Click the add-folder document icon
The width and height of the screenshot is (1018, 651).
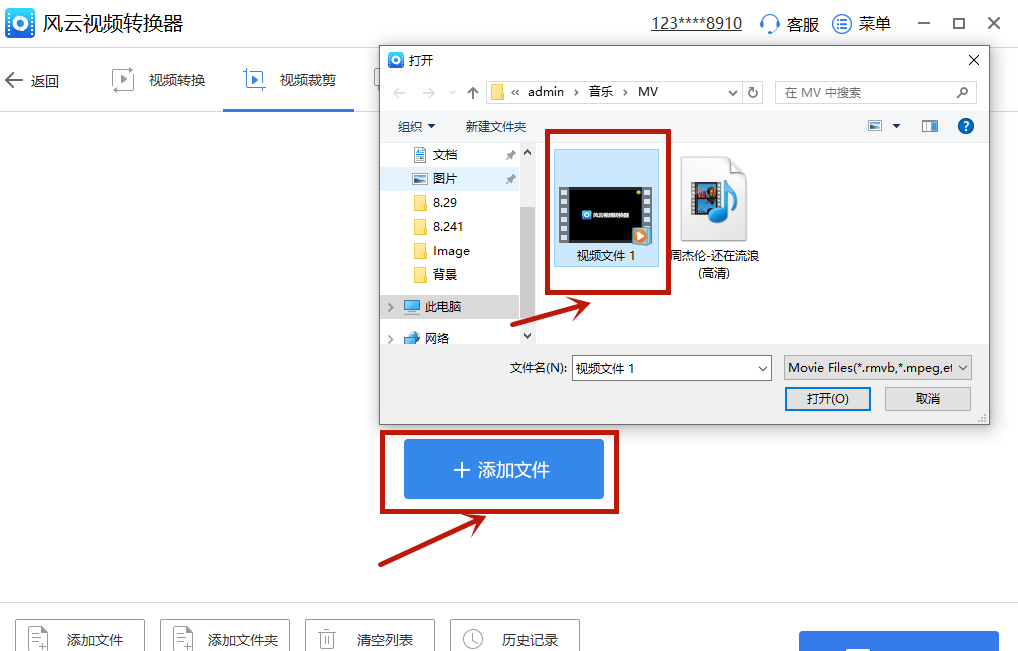(183, 639)
